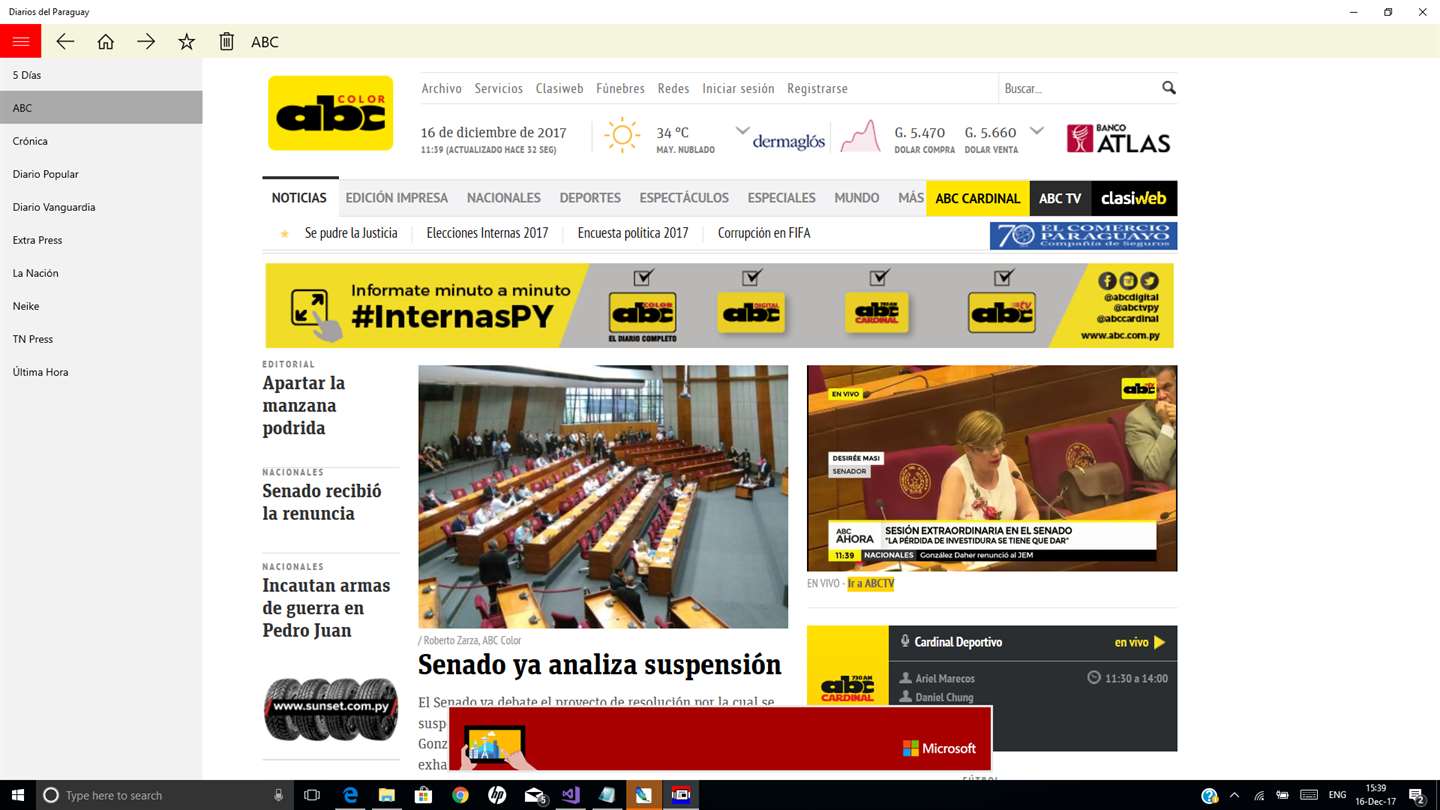Click the Windows taskbar search box
Viewport: 1440px width, 810px height.
coord(165,795)
